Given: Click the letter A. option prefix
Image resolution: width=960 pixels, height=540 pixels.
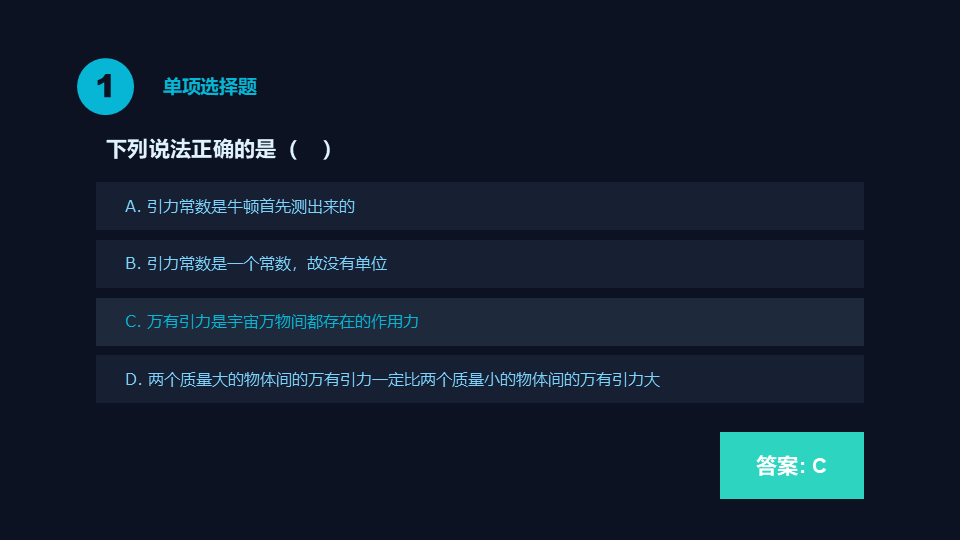Looking at the screenshot, I should pos(133,207).
